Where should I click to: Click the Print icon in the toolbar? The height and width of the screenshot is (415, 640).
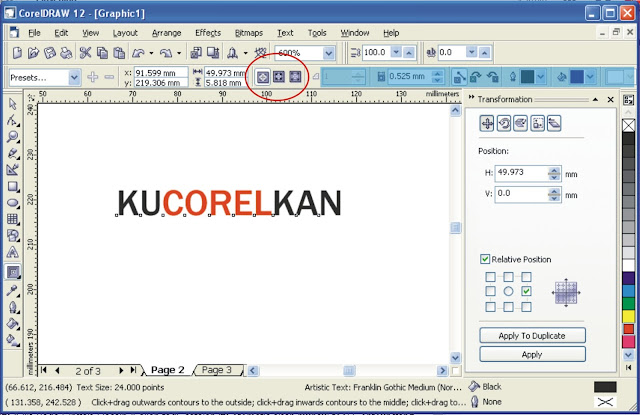point(66,53)
